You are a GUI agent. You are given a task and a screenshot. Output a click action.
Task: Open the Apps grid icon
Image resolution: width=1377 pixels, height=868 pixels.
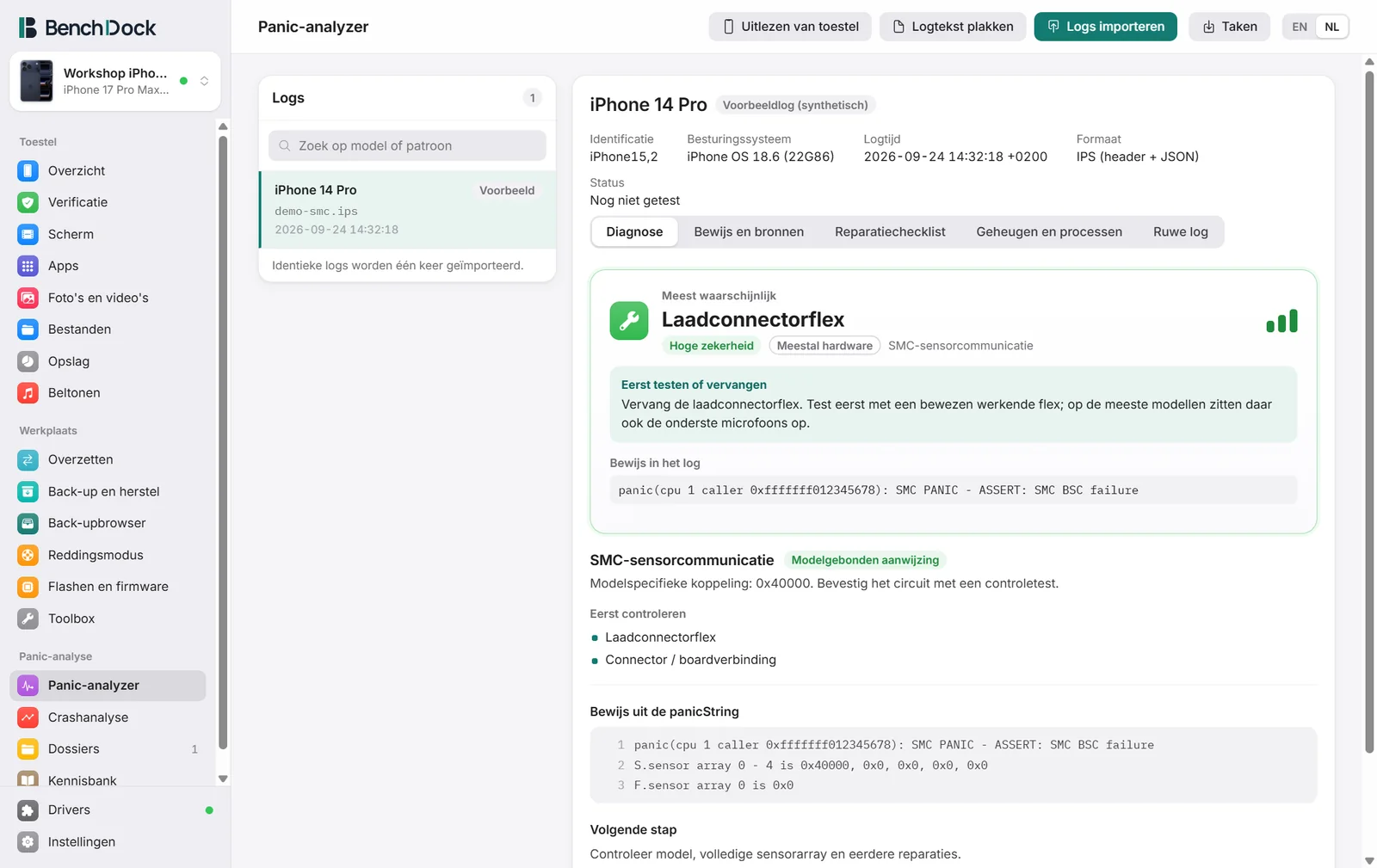(28, 266)
